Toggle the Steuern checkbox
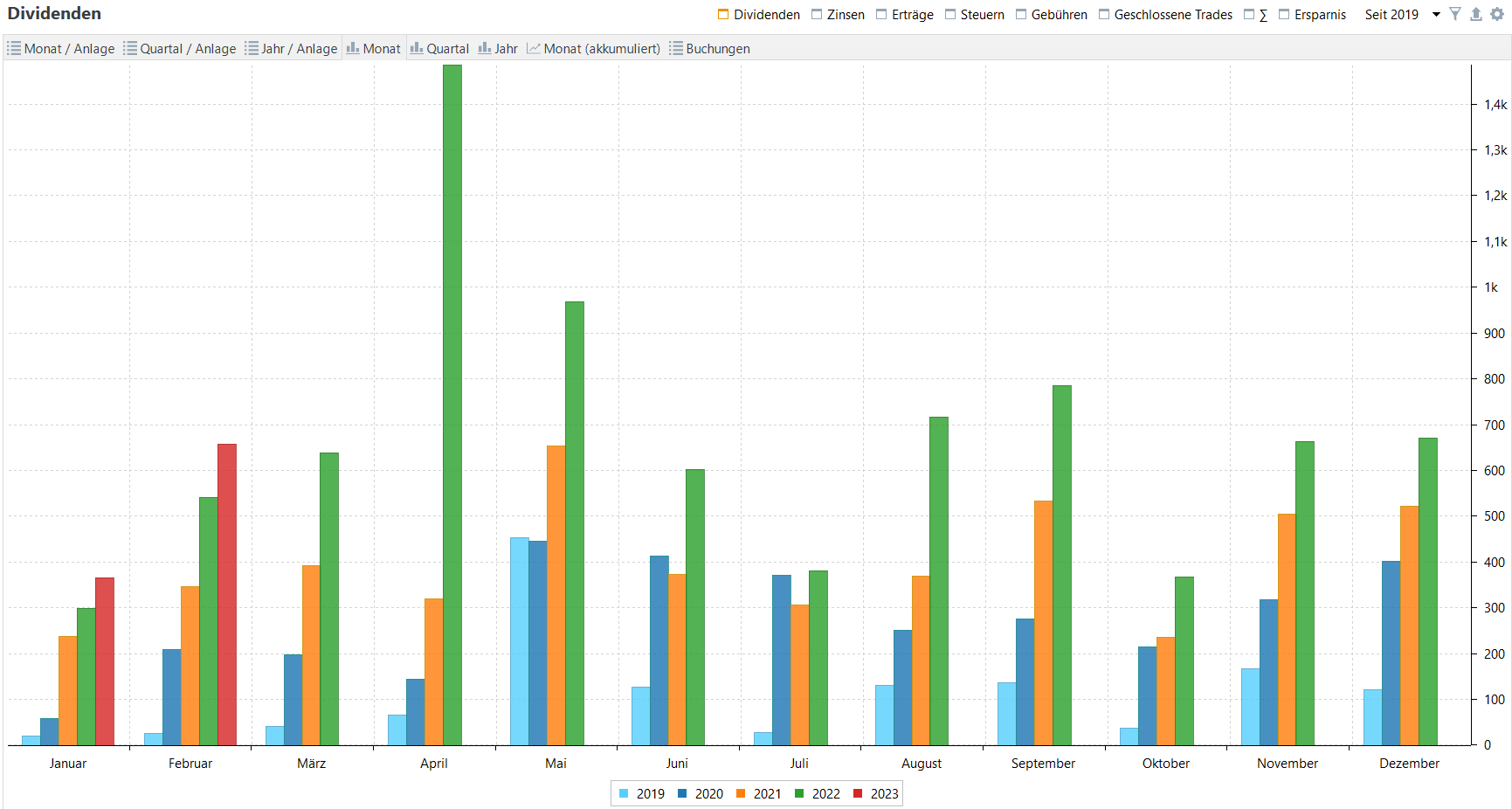This screenshot has width=1512, height=809. pos(950,15)
